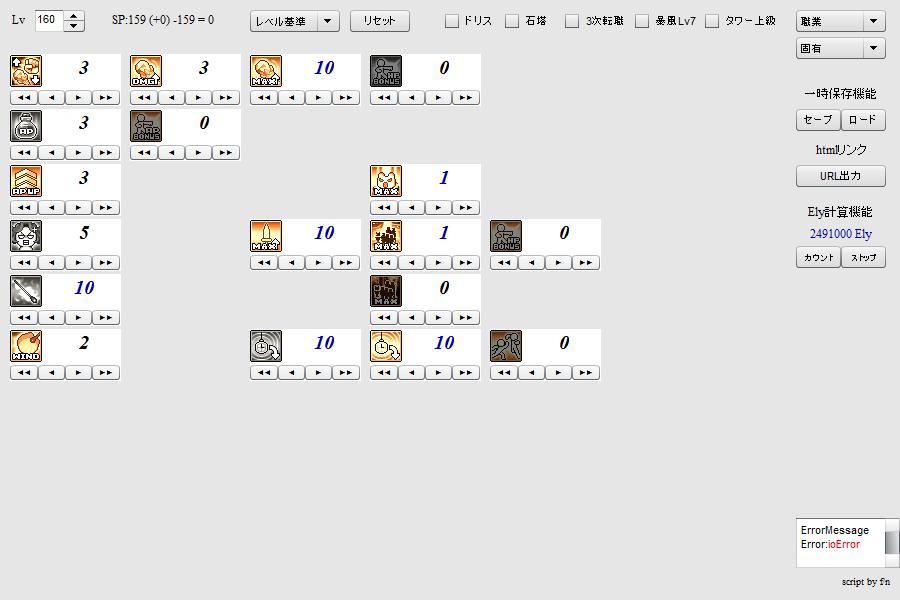This screenshot has height=600, width=900.
Task: Select the punch up/down arrows skill icon
Action: tap(26, 71)
